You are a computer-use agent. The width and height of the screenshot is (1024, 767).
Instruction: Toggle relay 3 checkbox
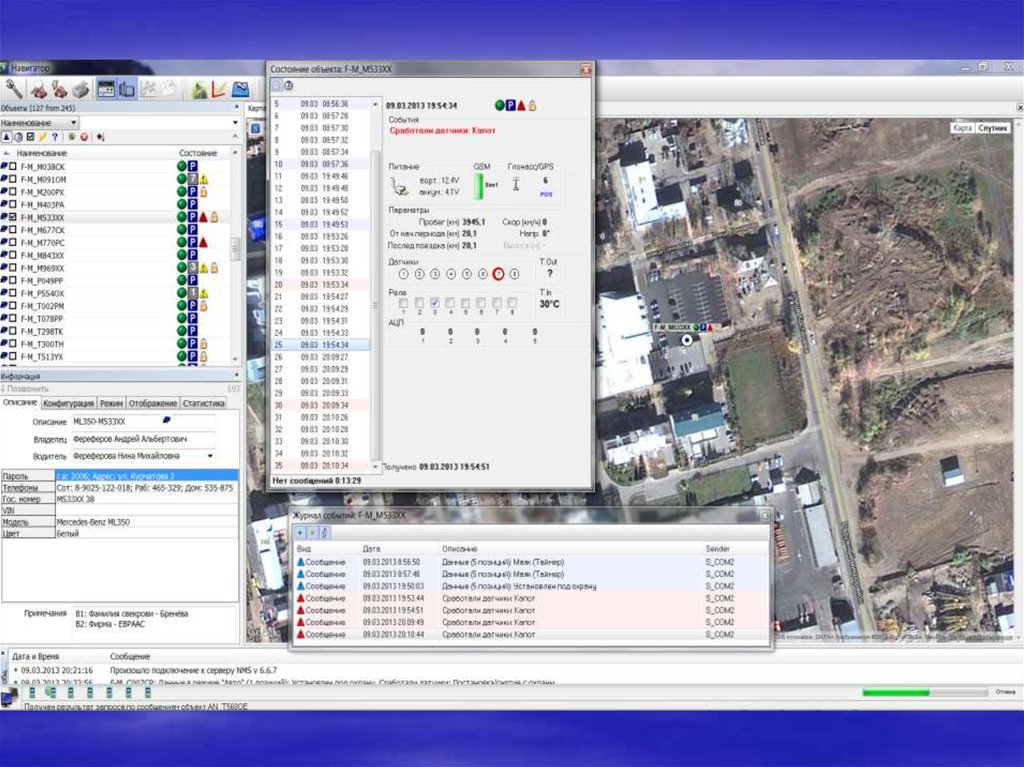click(435, 302)
